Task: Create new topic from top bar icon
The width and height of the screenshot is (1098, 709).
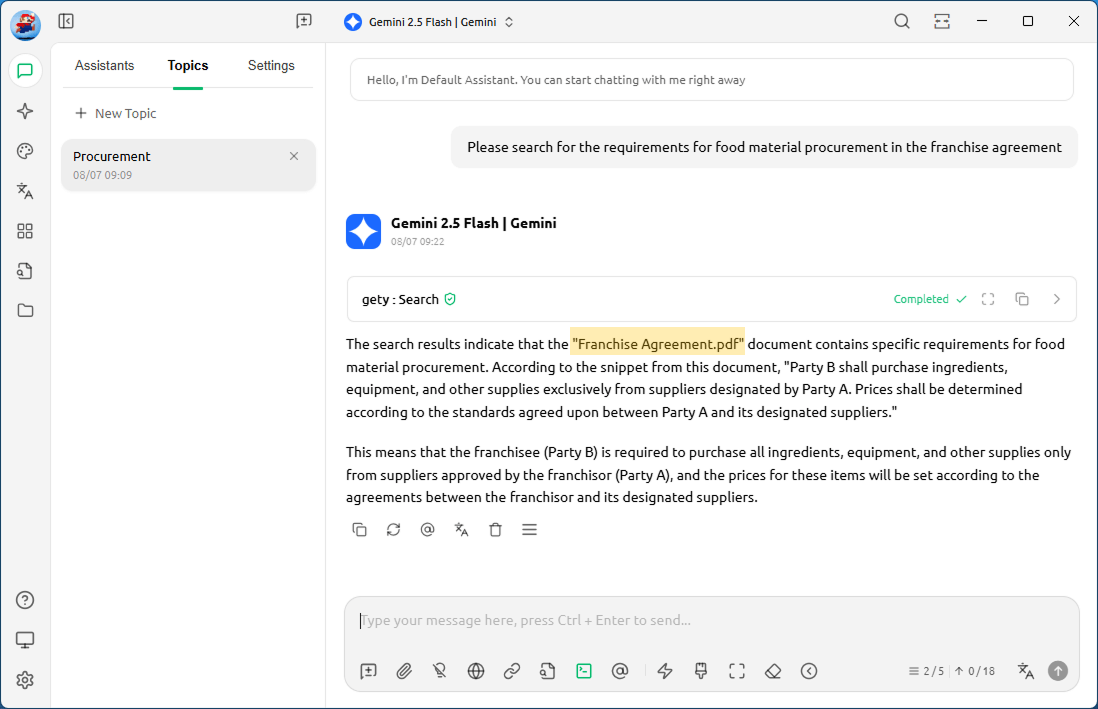Action: coord(304,21)
